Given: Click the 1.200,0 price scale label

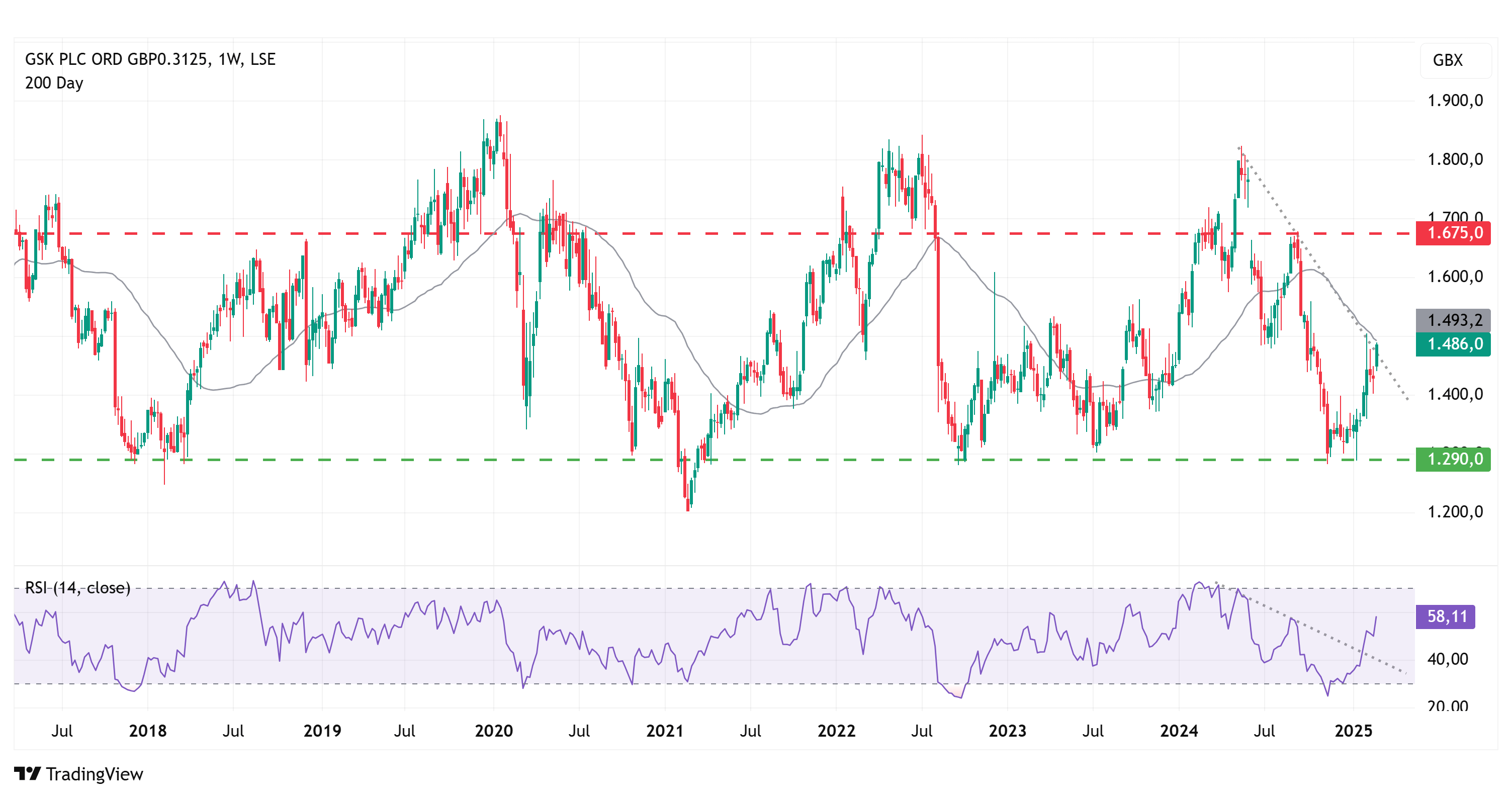Looking at the screenshot, I should tap(1455, 512).
